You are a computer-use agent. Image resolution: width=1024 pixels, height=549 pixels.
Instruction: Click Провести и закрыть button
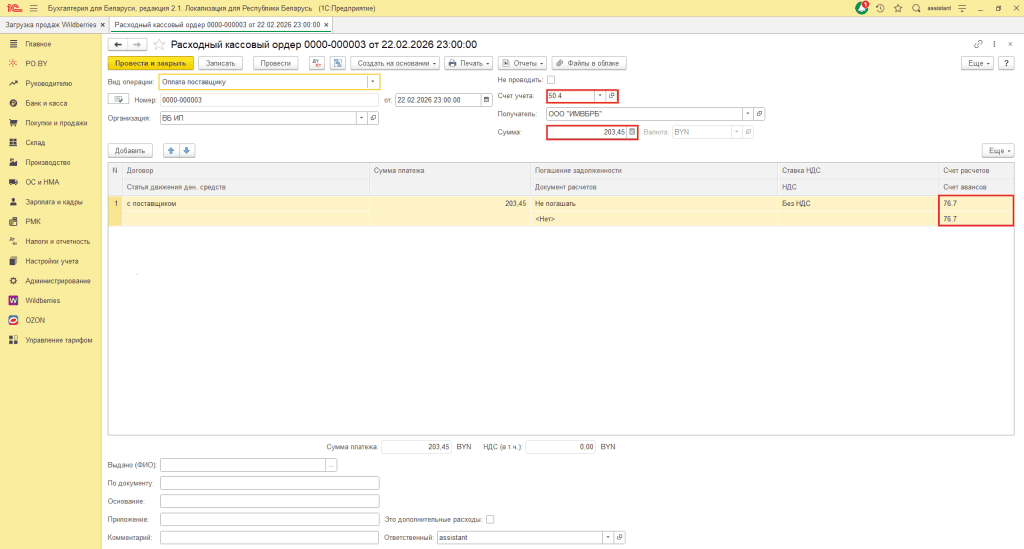coord(150,63)
